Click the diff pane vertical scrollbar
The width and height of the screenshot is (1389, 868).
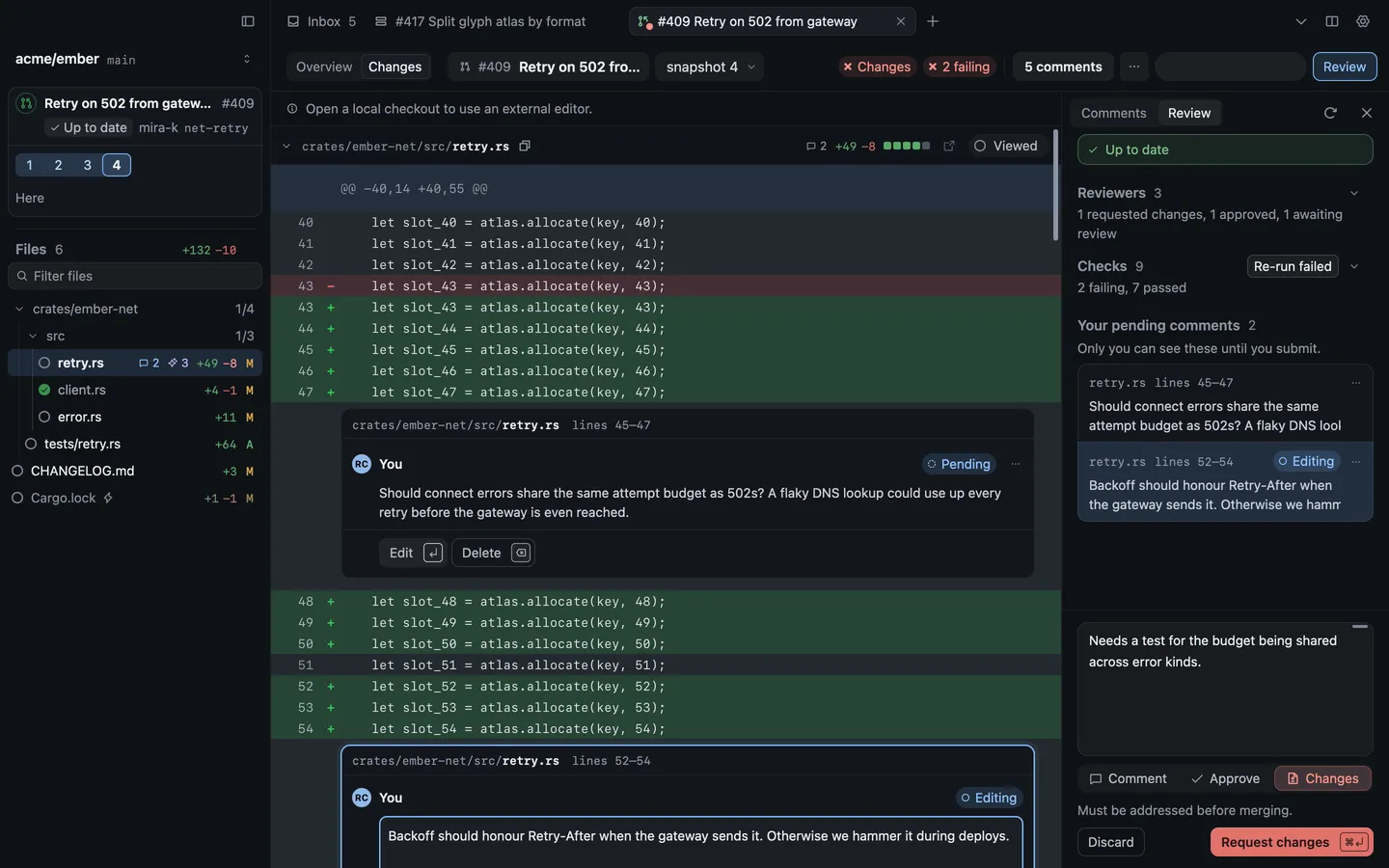click(1055, 185)
